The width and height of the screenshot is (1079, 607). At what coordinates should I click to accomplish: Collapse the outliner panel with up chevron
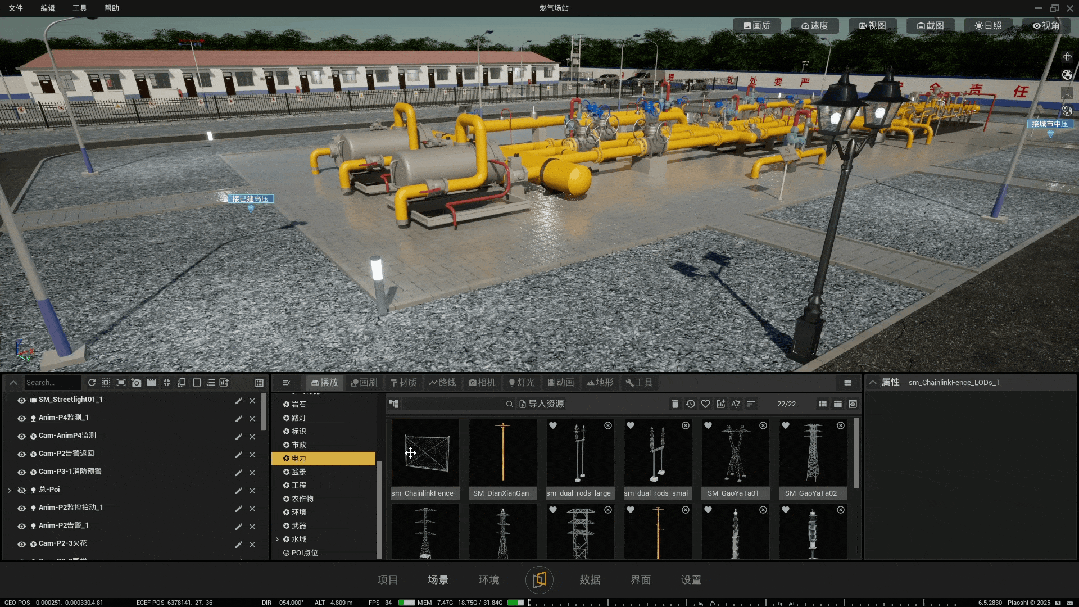coord(13,383)
